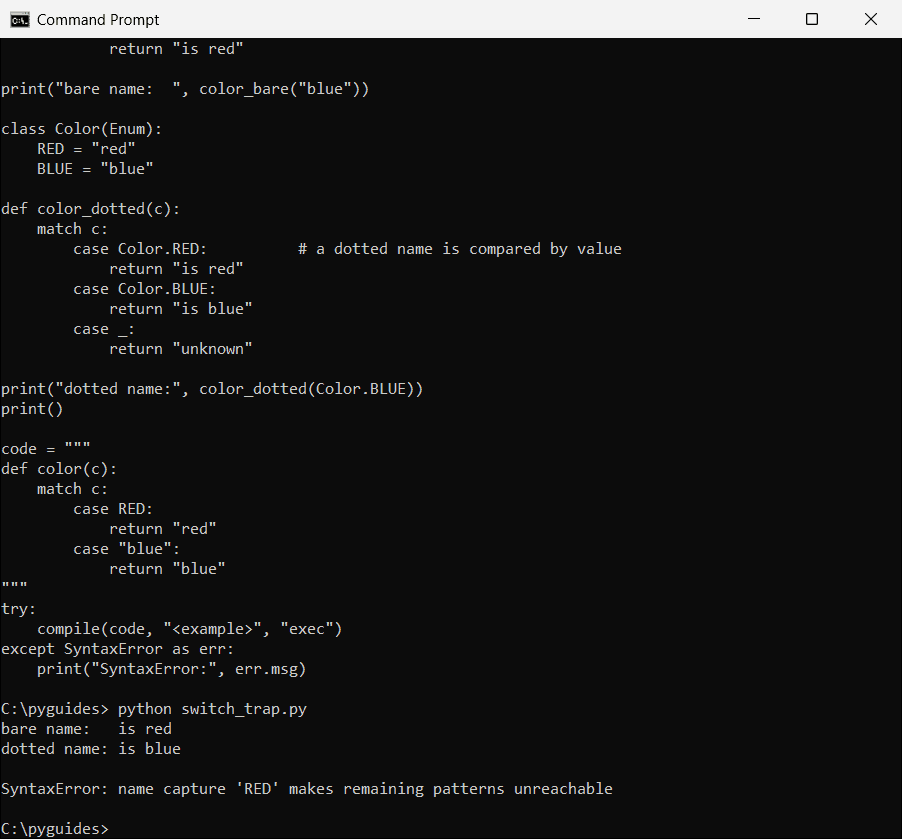This screenshot has height=839, width=902.
Task: Click the command 'python switch_trap.py'
Action: [x=212, y=709]
